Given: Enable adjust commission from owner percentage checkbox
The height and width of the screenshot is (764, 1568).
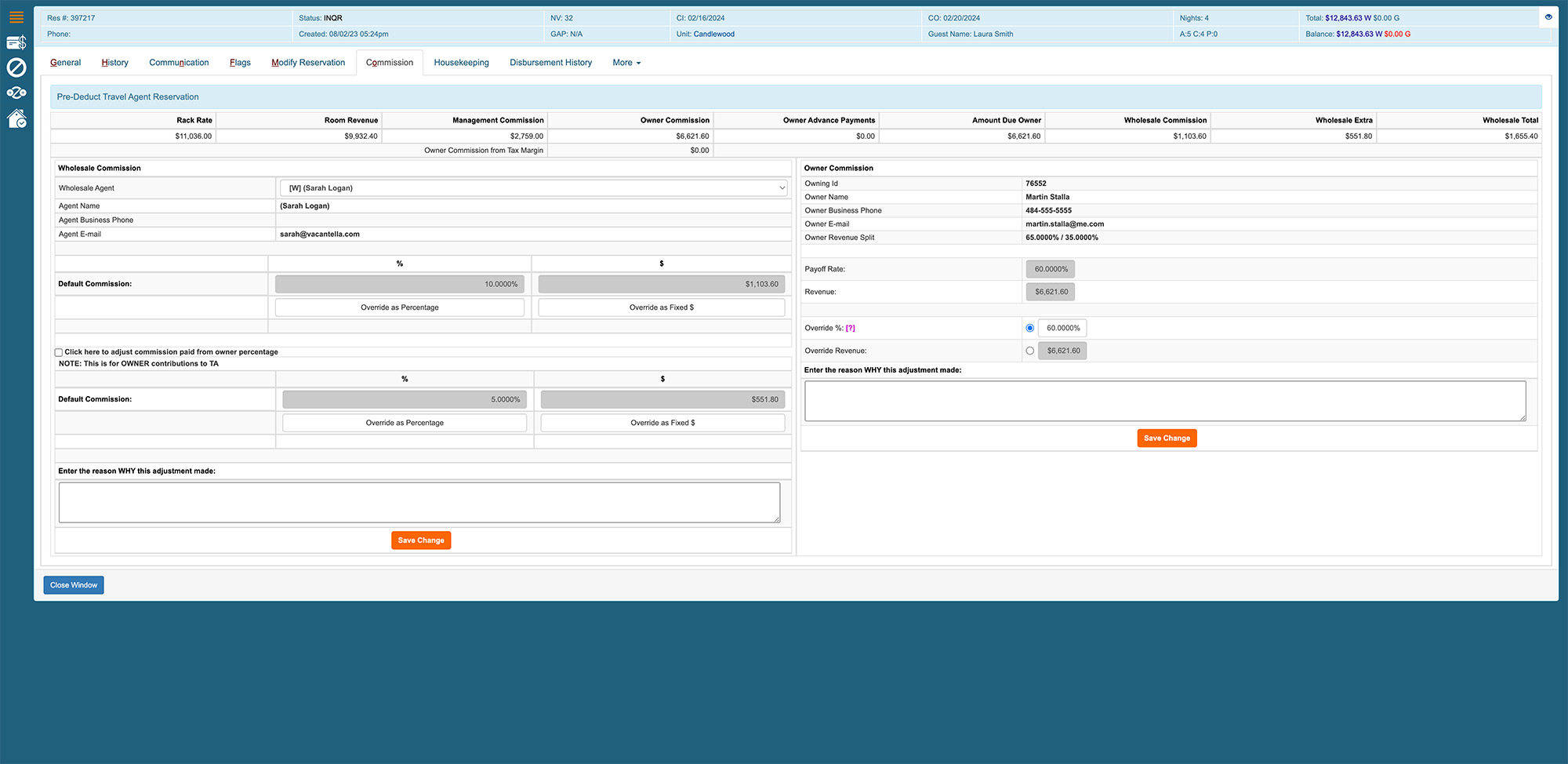Looking at the screenshot, I should [59, 352].
